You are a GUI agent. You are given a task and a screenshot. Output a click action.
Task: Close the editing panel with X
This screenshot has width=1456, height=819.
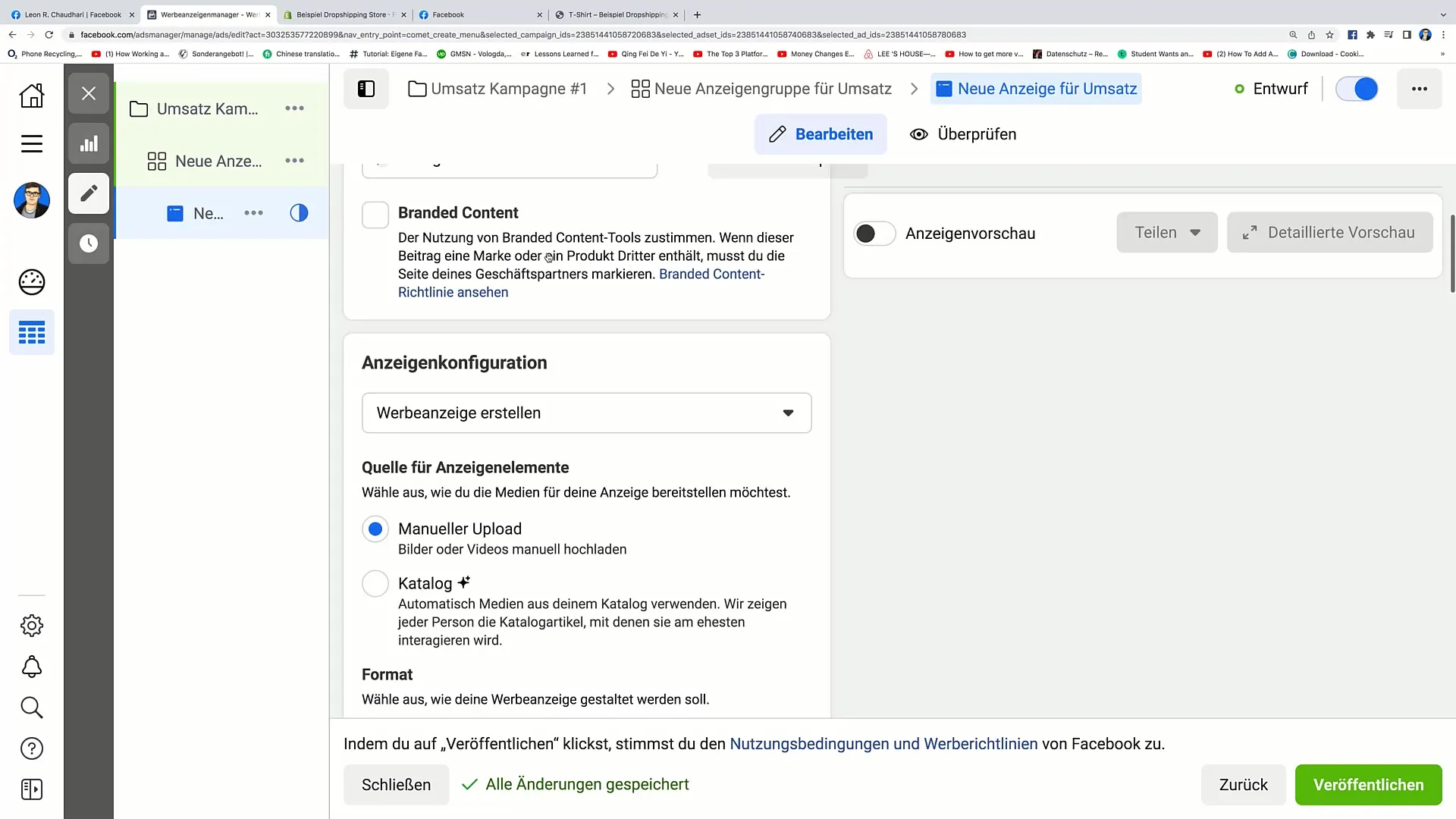(89, 93)
